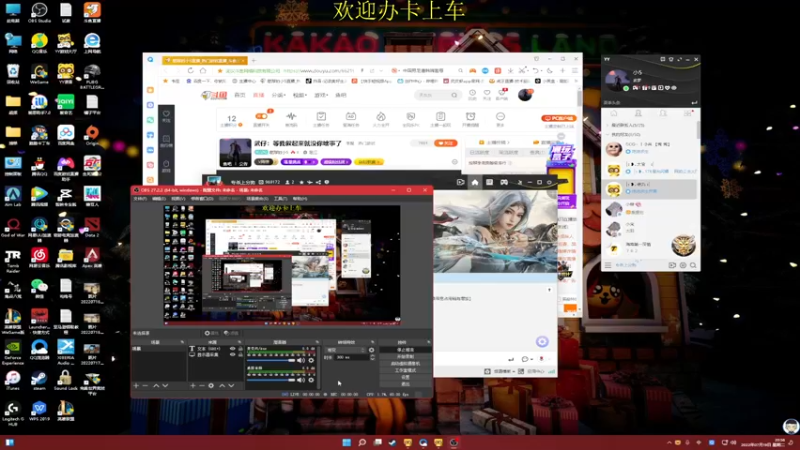Open source Properties button above OBS docks
Viewport: 800px width, 450px height.
click(212, 333)
